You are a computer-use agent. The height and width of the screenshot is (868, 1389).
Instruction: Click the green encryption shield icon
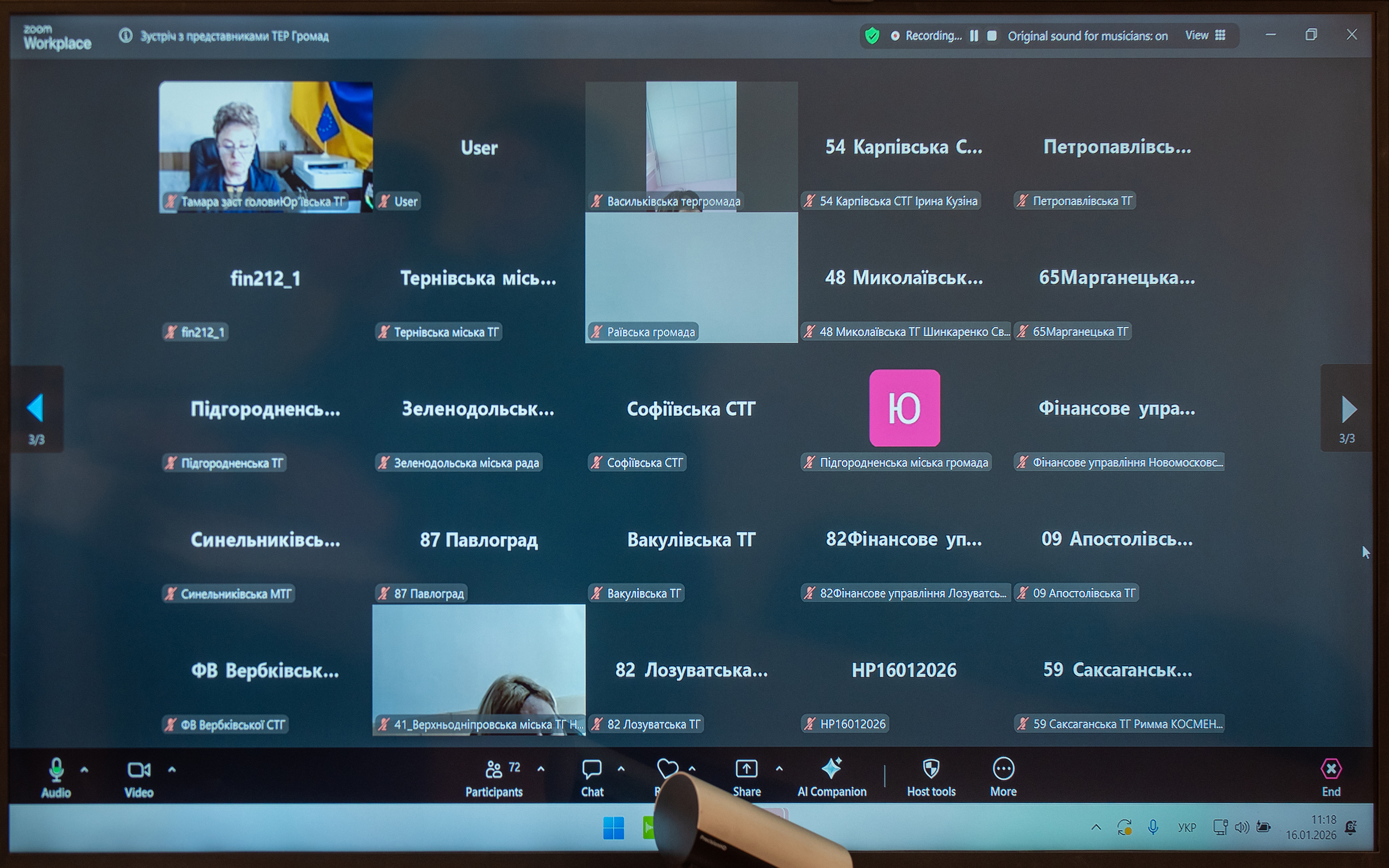872,35
